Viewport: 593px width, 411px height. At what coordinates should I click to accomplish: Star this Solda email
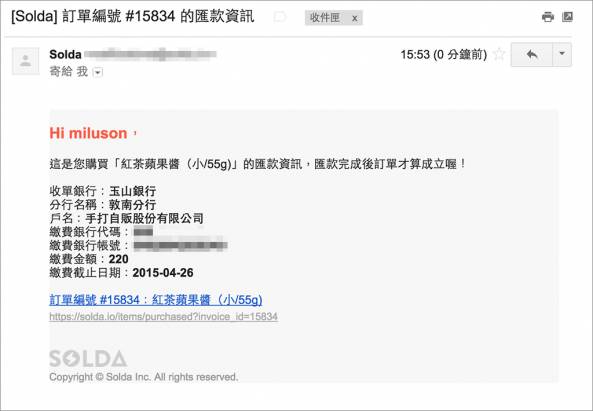point(499,54)
